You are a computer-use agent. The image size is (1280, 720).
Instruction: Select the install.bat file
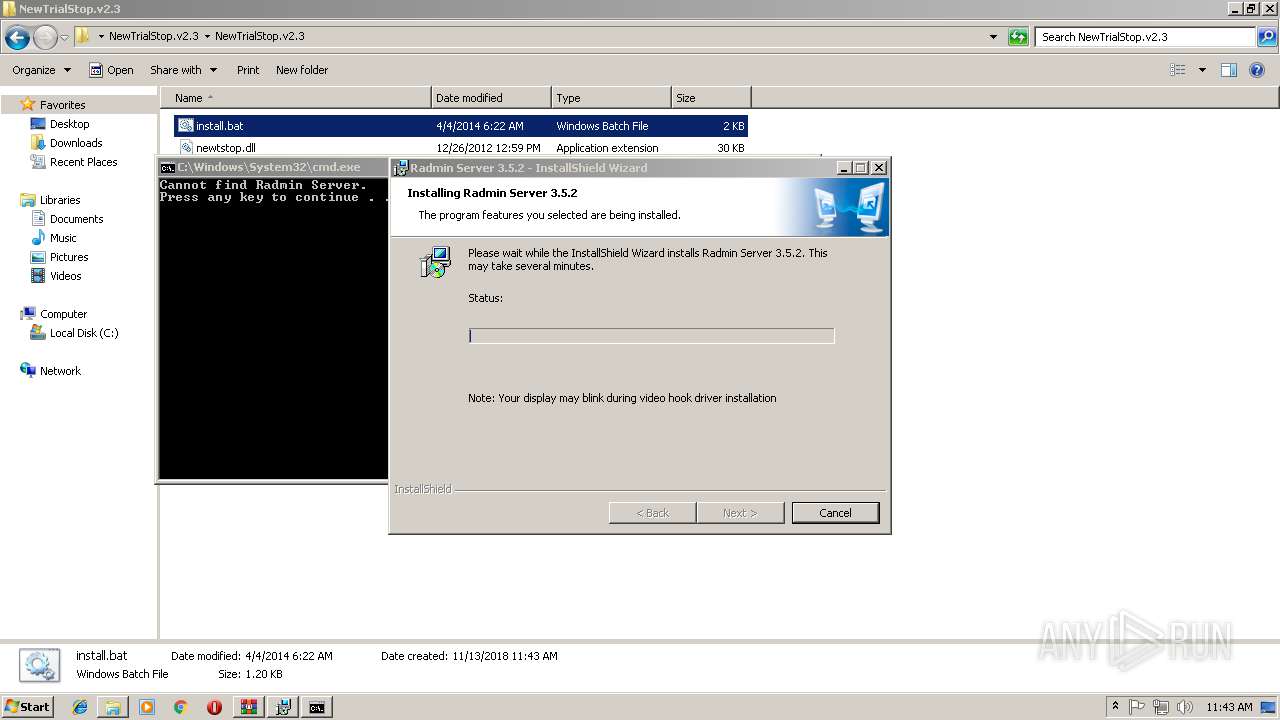click(x=461, y=126)
